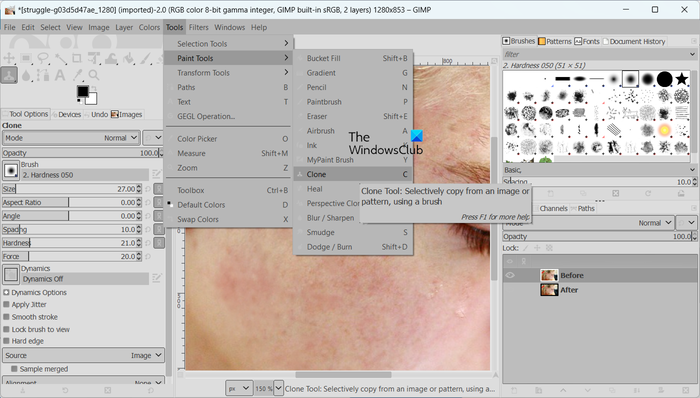Open brush editor icon beside Hardness 050

pyautogui.click(x=156, y=174)
